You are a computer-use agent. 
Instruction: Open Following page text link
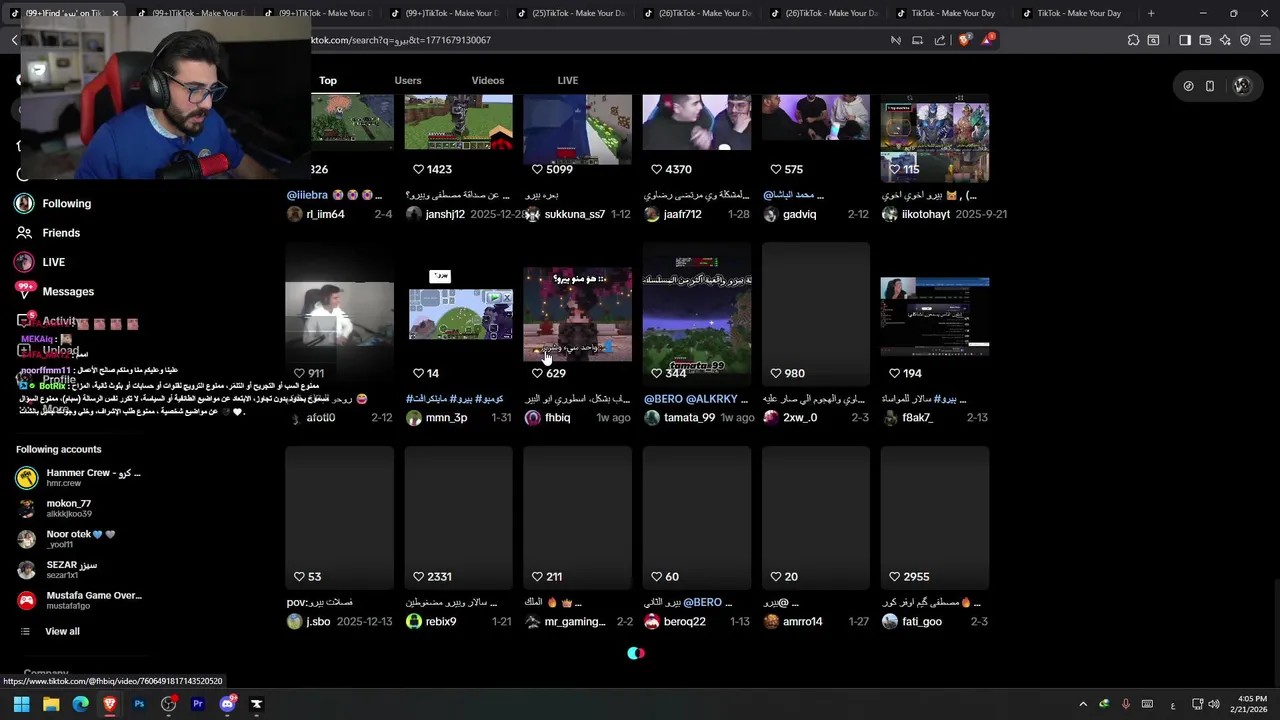coord(66,203)
